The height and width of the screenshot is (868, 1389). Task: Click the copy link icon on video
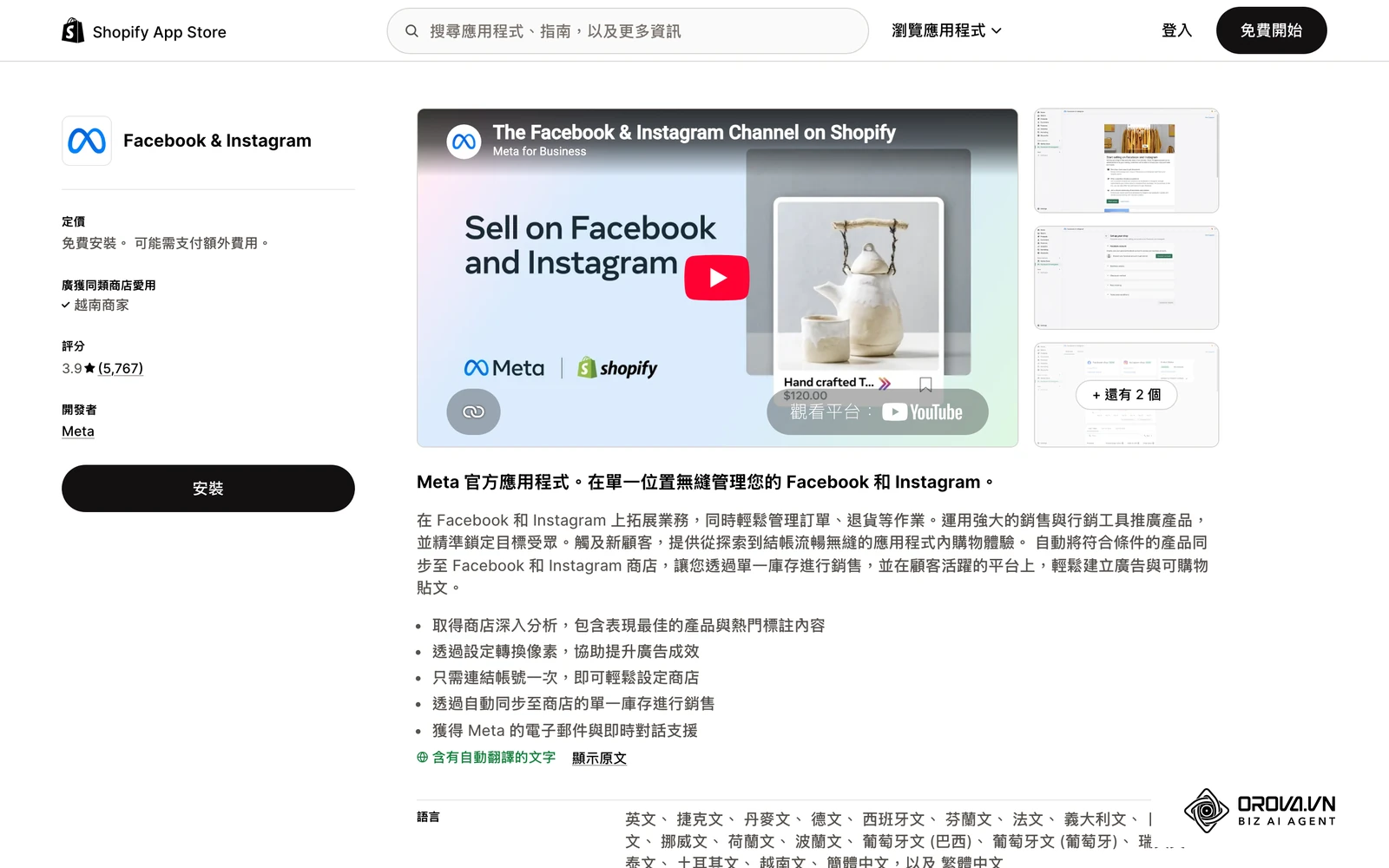(x=473, y=411)
